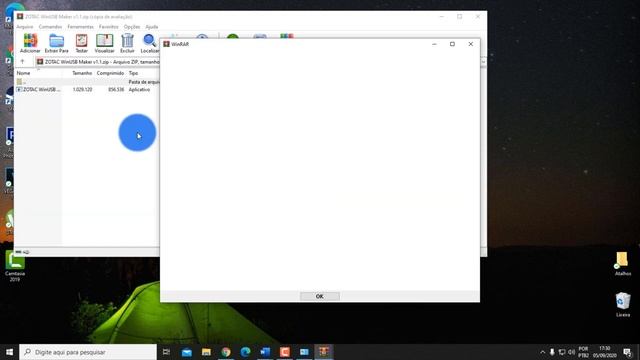640x360 pixels.
Task: Select the Camtasia 2019 desktop shortcut
Action: tap(15, 266)
